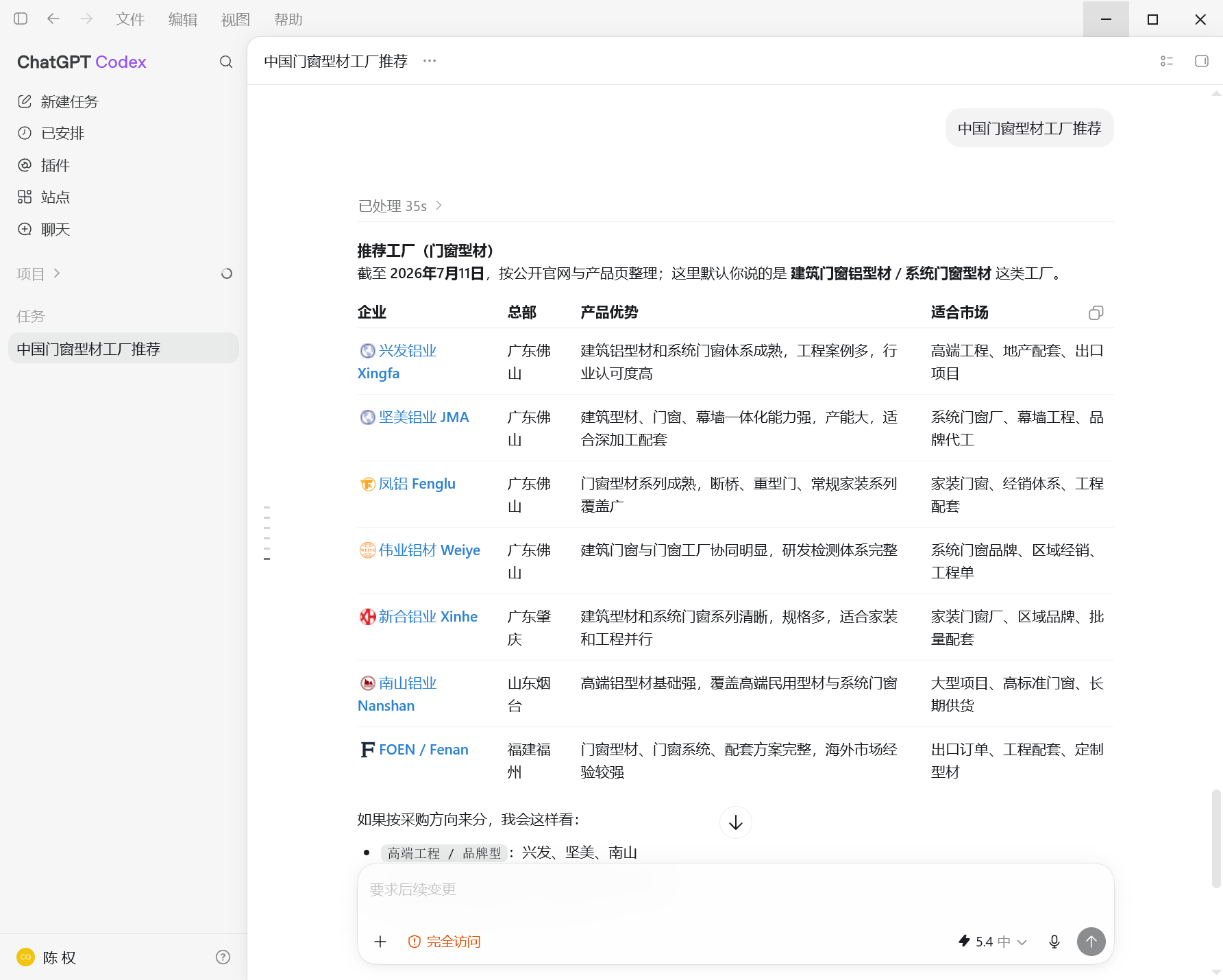Open the 兴发铝业 Xingfa link

(x=397, y=362)
